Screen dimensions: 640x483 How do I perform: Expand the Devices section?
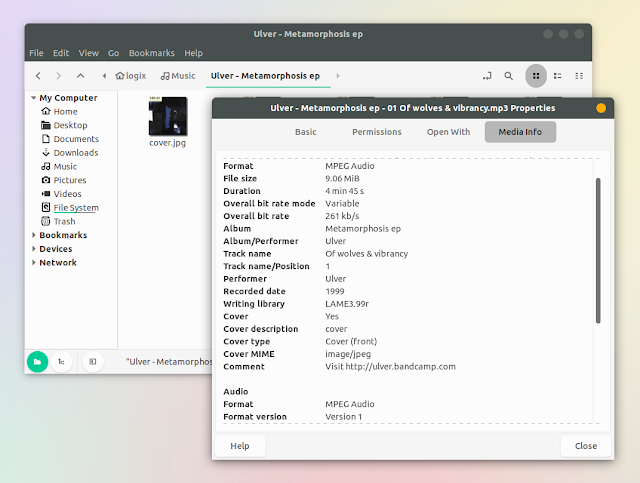tap(33, 249)
